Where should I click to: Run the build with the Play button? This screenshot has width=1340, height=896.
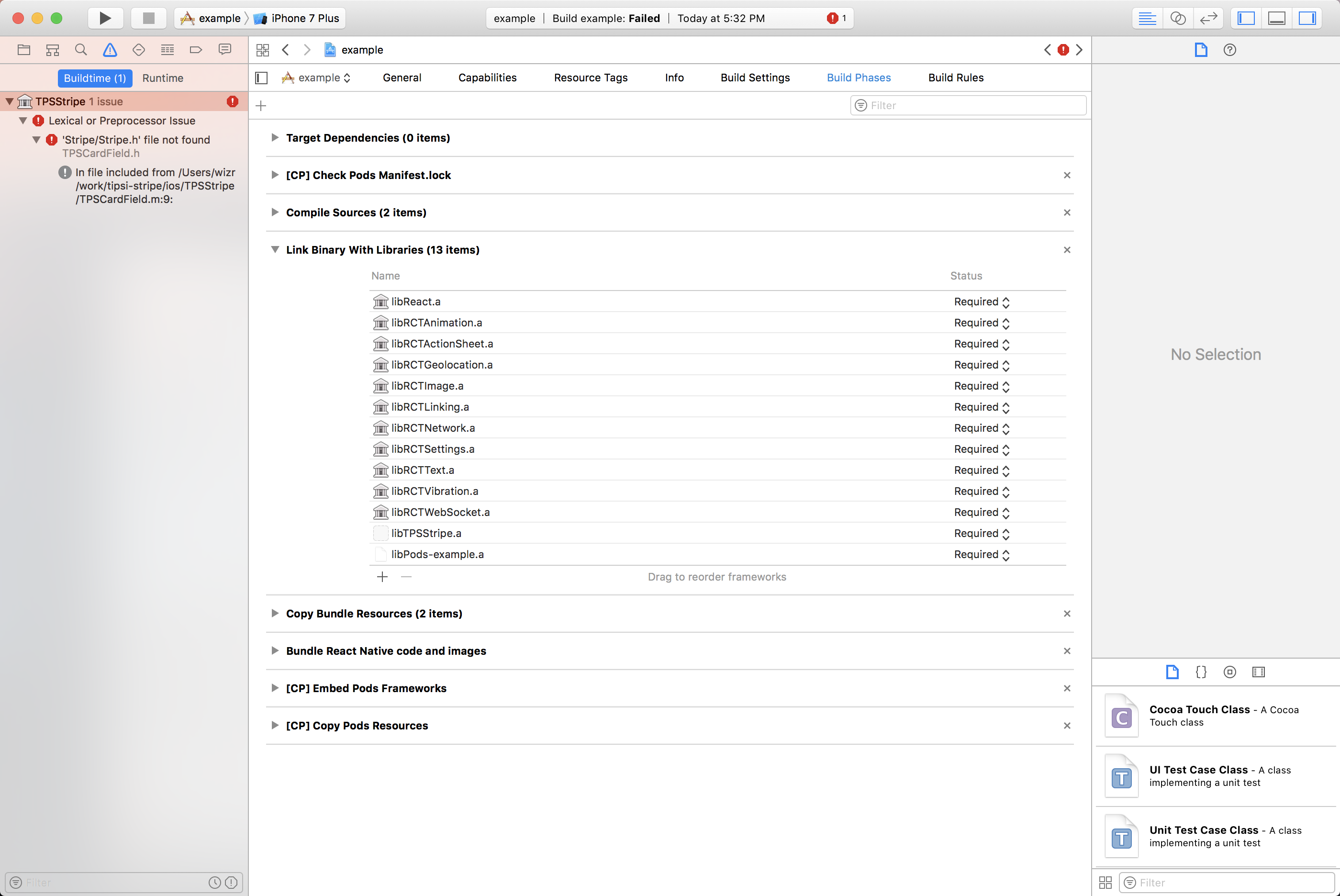click(105, 18)
